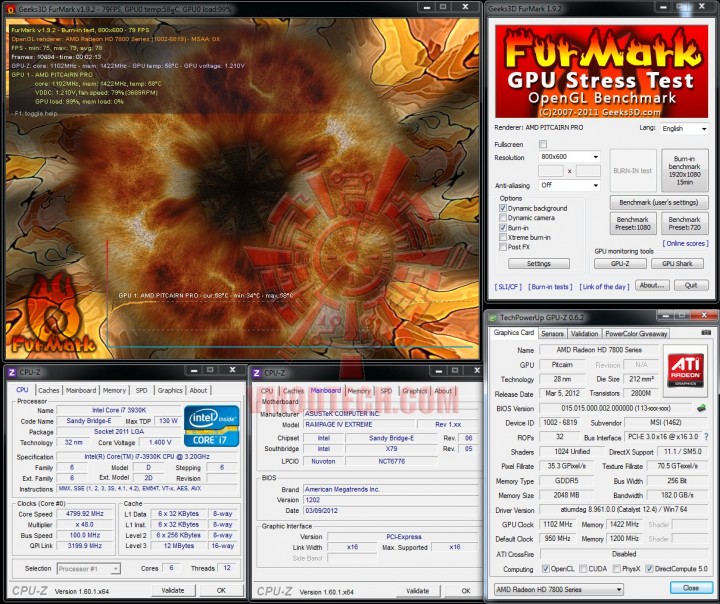Disable Dynamic background option
The image size is (720, 604).
(x=503, y=208)
